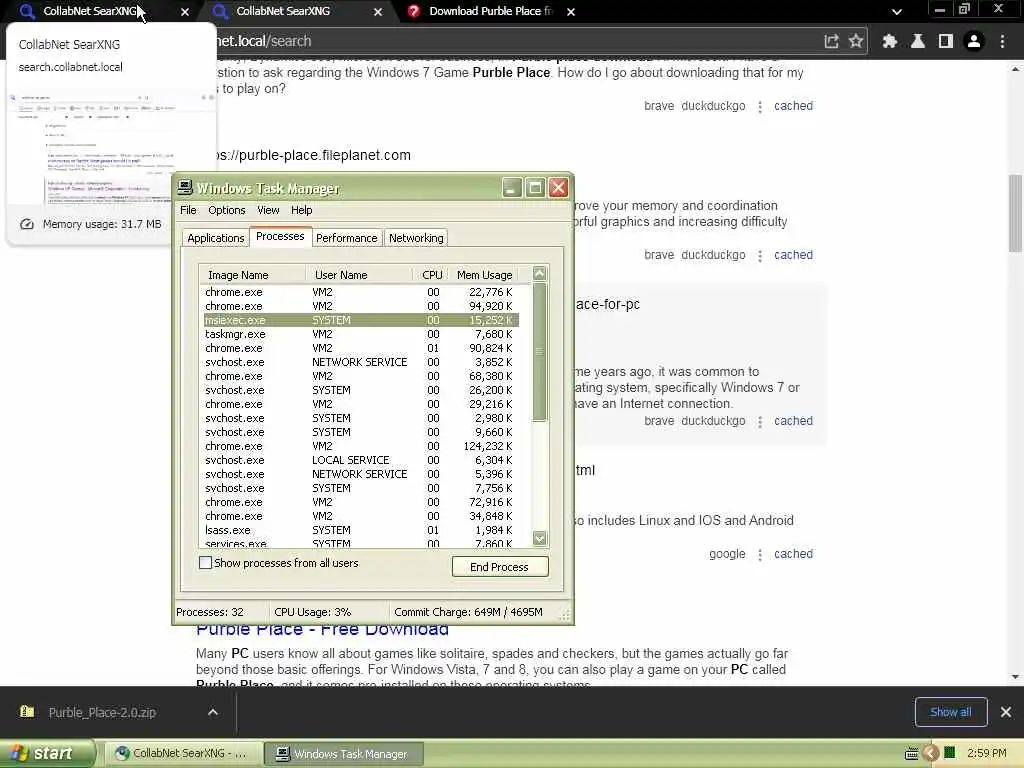Expand hidden system tray icons arrow

931,754
